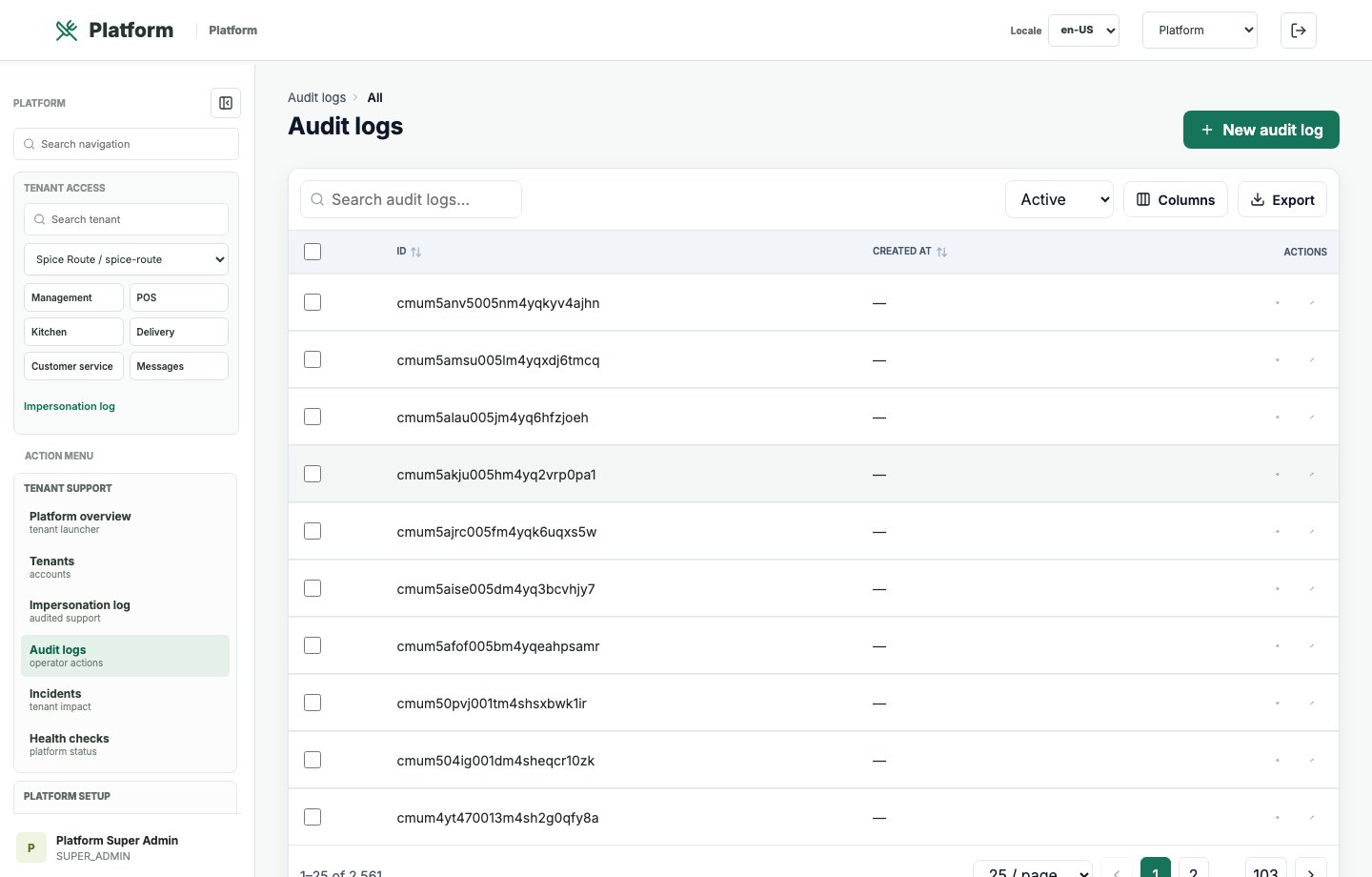The width and height of the screenshot is (1372, 877).
Task: Check the row cmum5anv5005nm4yqkyv4ajhn
Action: point(313,302)
